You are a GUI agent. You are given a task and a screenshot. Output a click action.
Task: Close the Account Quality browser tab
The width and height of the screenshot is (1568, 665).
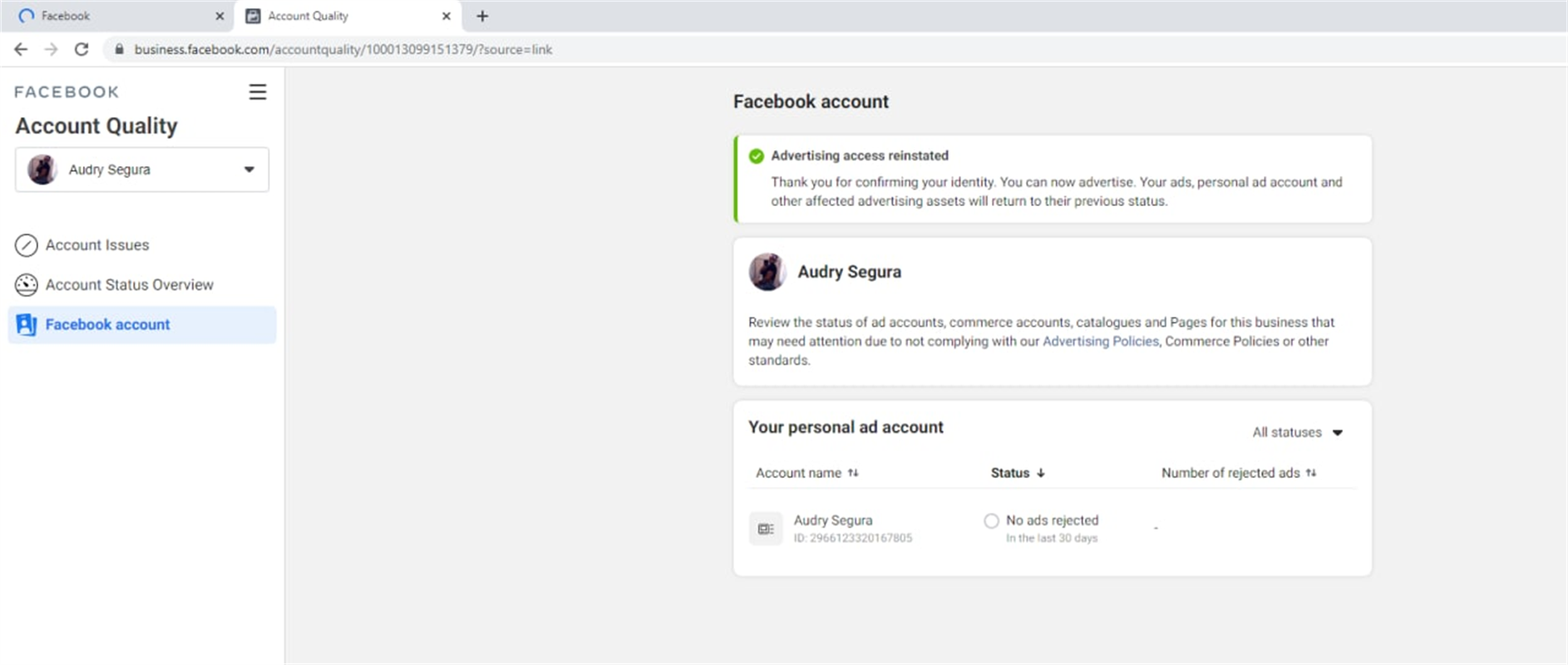coord(446,16)
